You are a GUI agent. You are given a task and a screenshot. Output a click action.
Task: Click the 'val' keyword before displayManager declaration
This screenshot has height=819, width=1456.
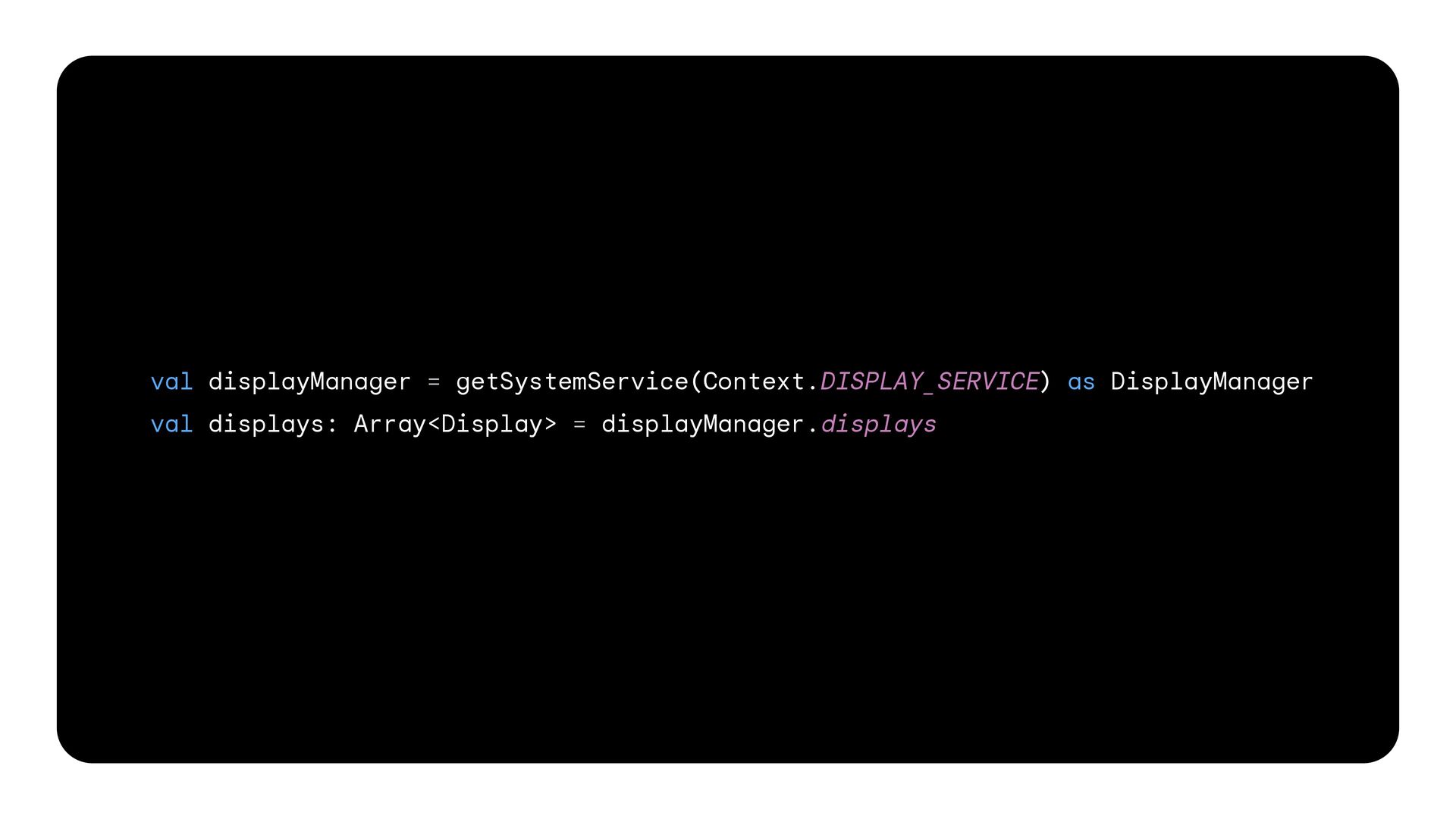pyautogui.click(x=171, y=381)
